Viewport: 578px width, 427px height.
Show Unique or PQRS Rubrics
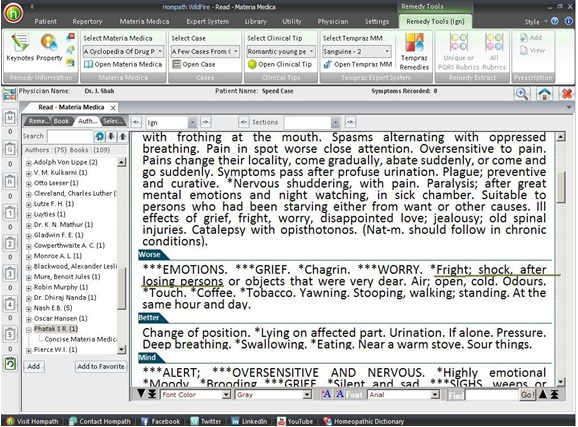pyautogui.click(x=458, y=52)
